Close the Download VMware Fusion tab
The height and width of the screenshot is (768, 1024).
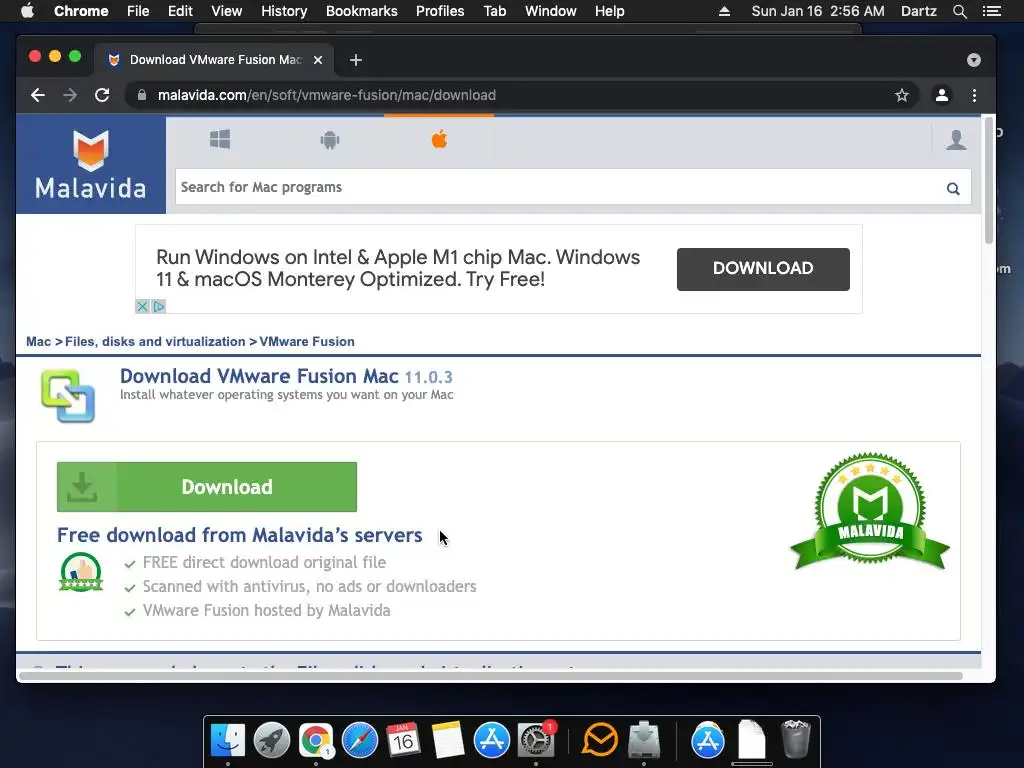[318, 60]
